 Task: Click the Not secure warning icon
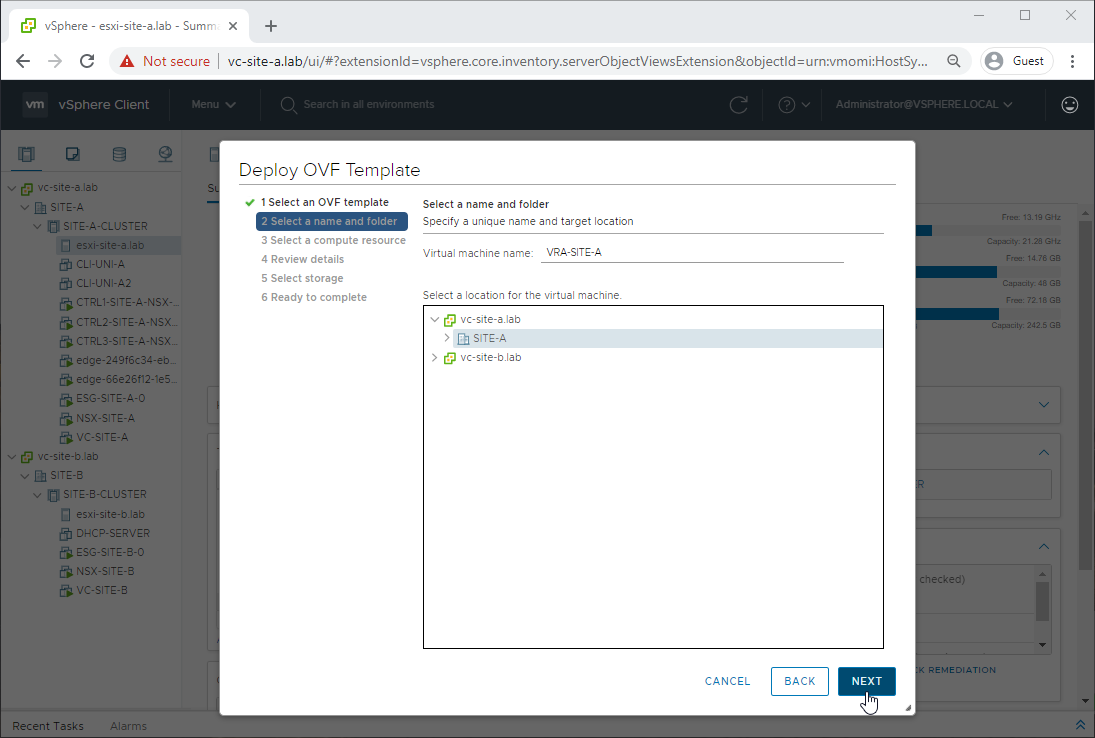point(126,61)
